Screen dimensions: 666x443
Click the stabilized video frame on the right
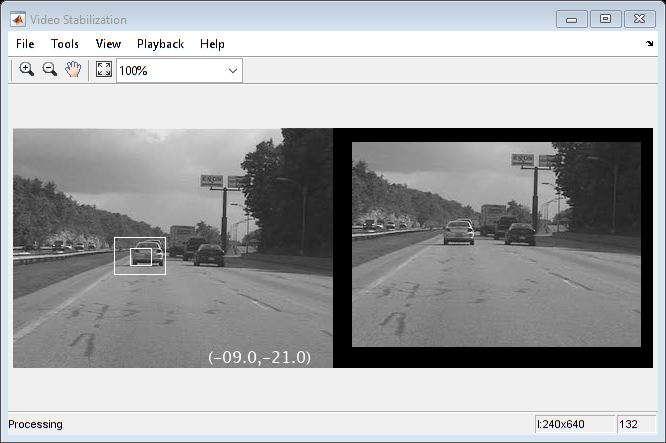click(x=496, y=244)
